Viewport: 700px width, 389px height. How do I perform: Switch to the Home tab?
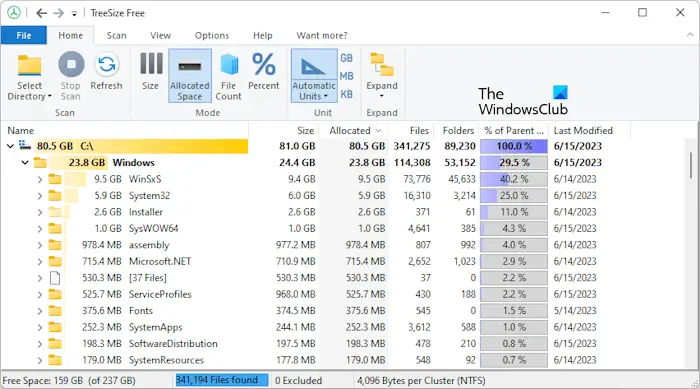click(x=71, y=35)
